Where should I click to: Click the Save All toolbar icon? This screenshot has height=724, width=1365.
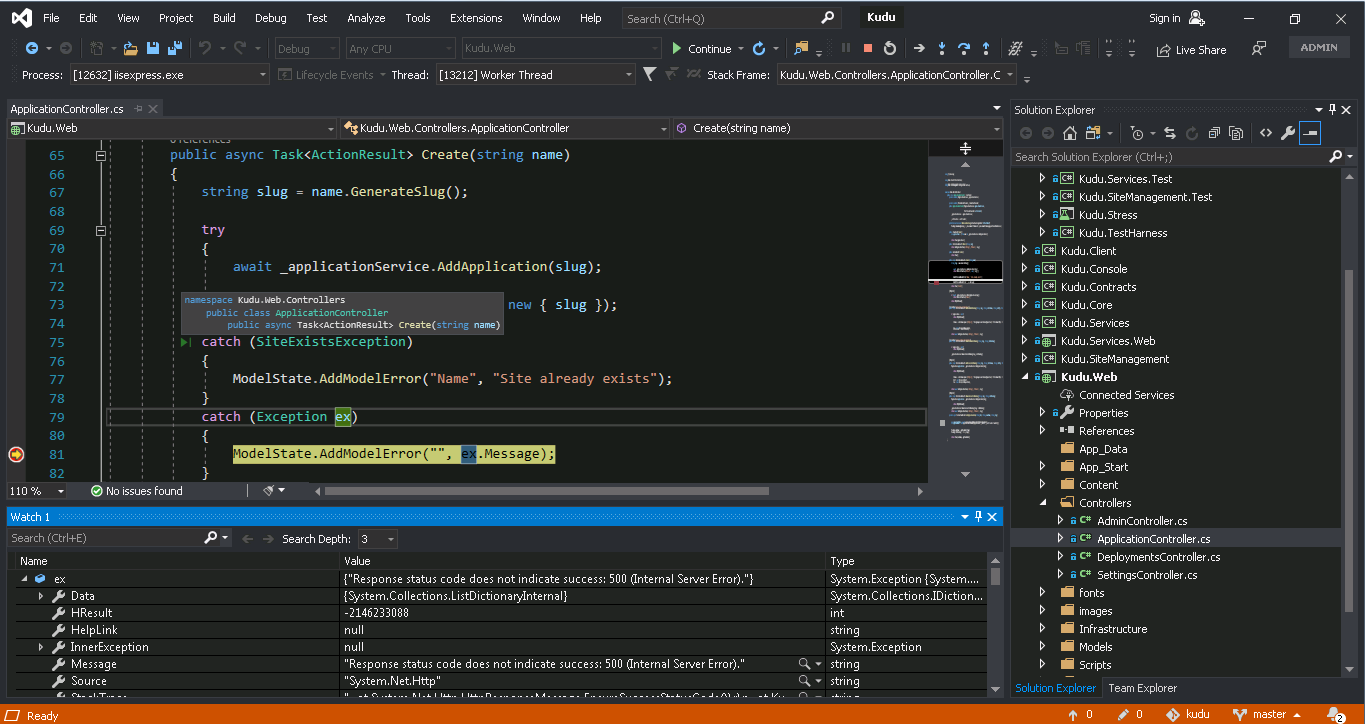click(173, 48)
